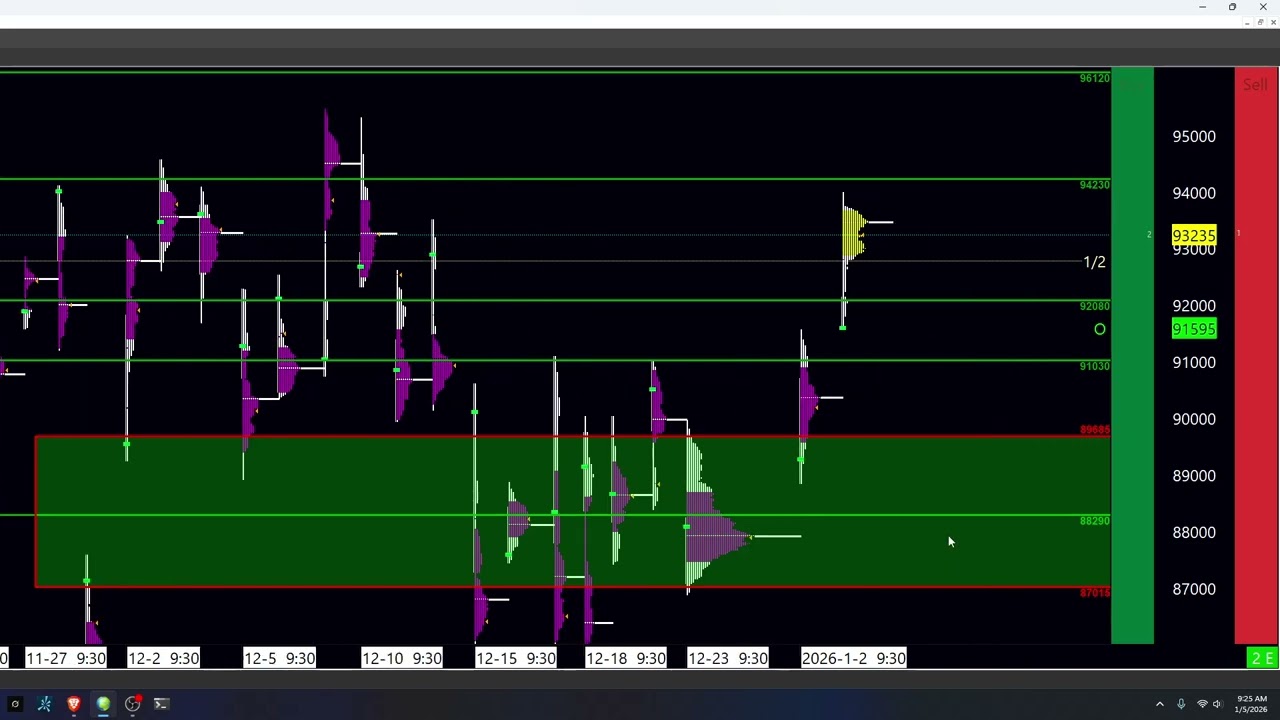Open Brave browser from taskbar
The image size is (1280, 720).
[x=73, y=704]
